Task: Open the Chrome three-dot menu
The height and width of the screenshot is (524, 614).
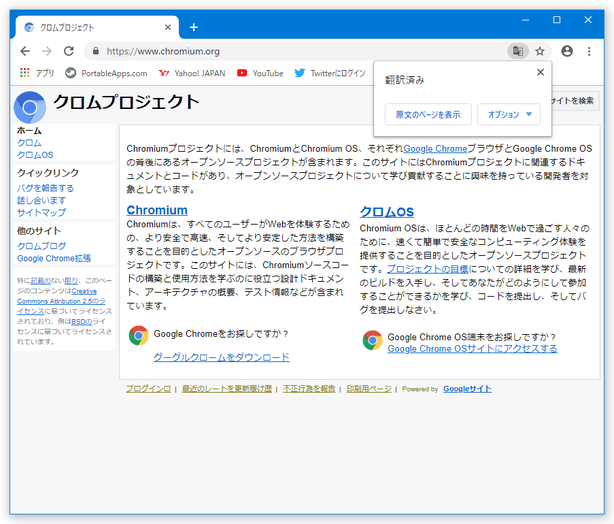Action: click(x=589, y=51)
